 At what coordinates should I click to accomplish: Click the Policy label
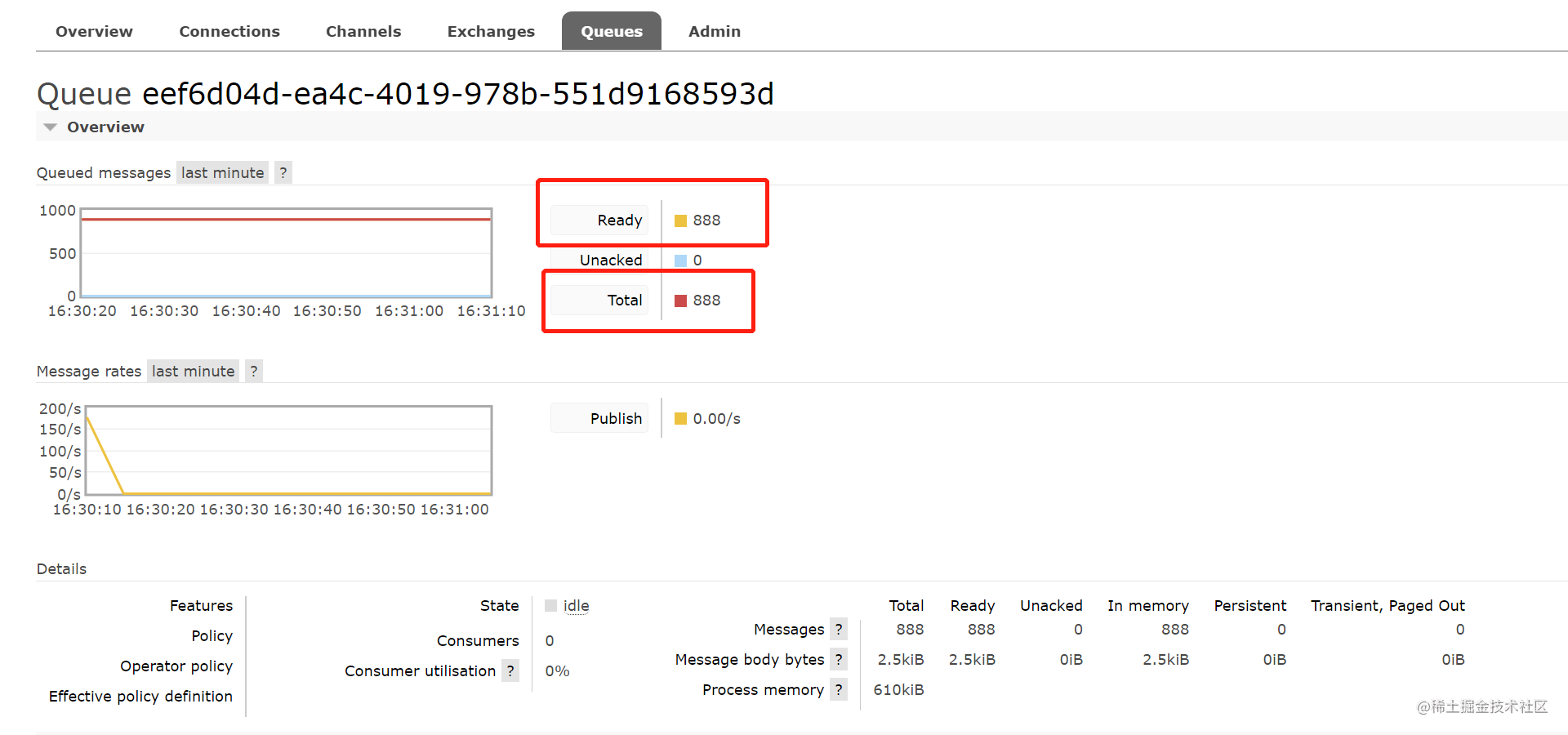(212, 636)
